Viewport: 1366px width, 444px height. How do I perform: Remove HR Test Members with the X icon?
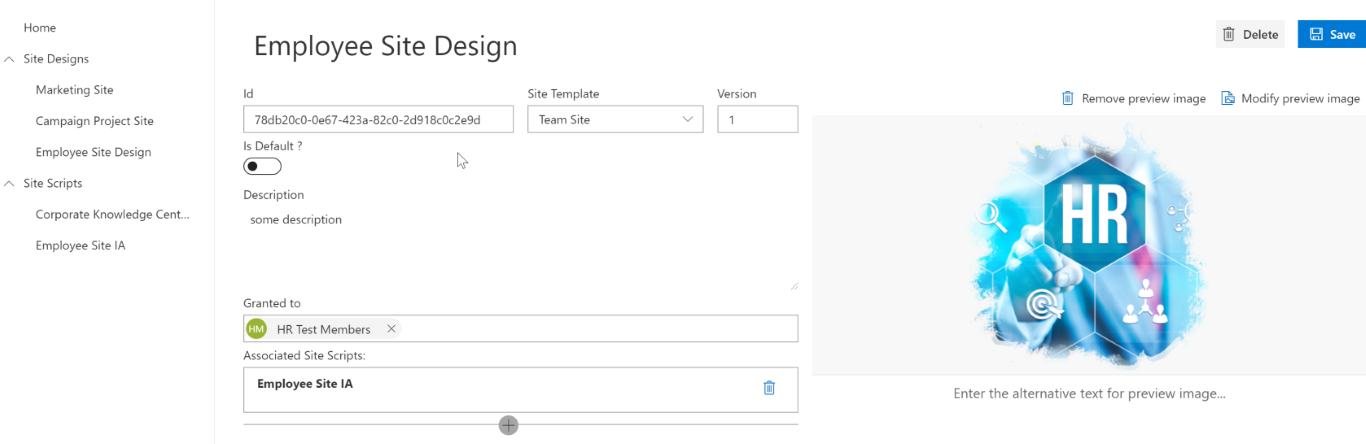click(391, 328)
